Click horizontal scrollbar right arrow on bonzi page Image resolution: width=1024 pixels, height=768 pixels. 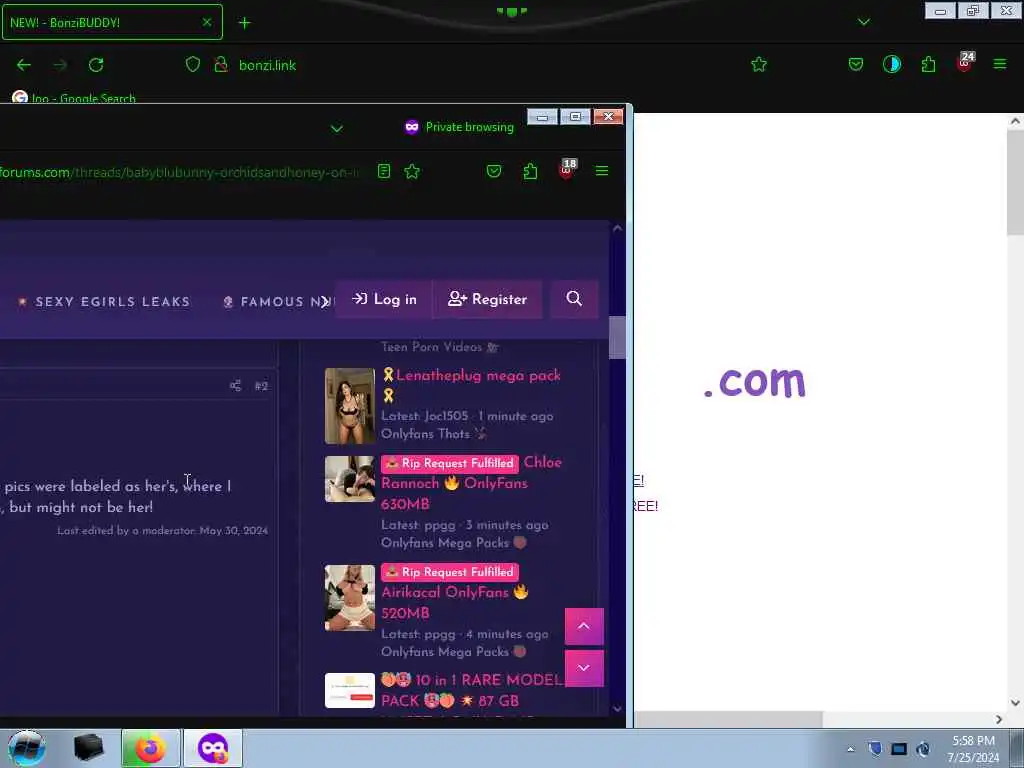click(999, 720)
